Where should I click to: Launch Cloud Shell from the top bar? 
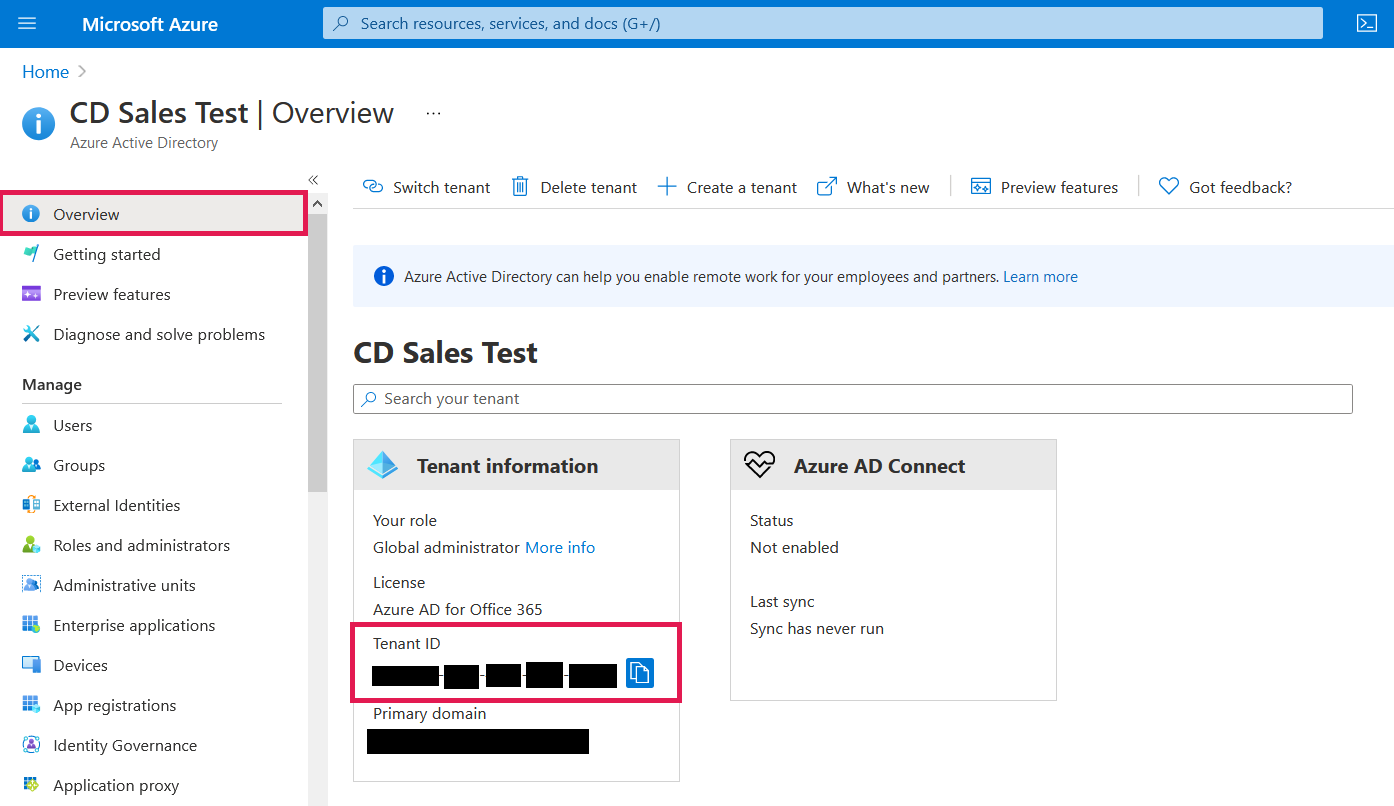click(1367, 23)
